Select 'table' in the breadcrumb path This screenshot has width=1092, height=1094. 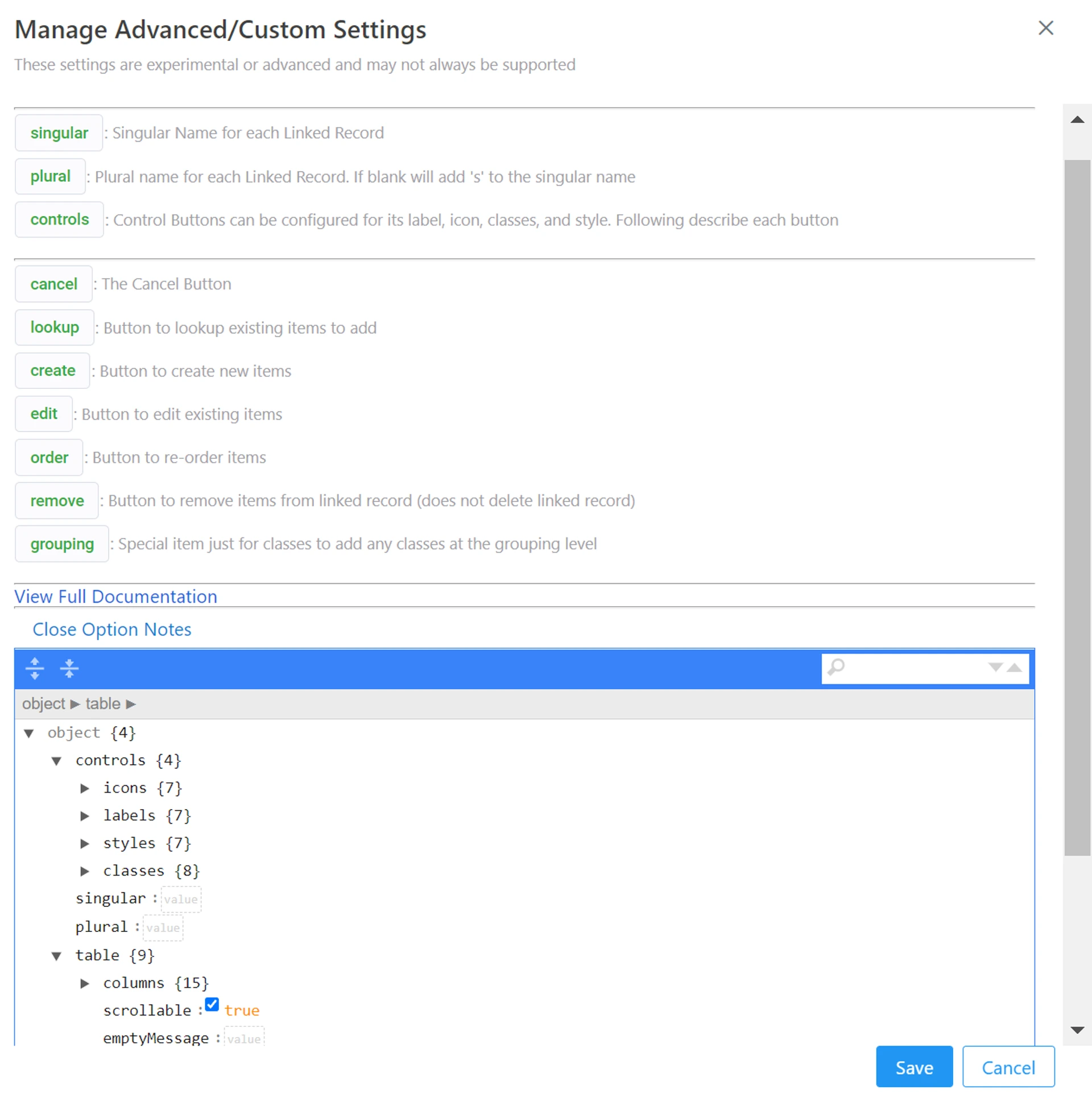(102, 704)
